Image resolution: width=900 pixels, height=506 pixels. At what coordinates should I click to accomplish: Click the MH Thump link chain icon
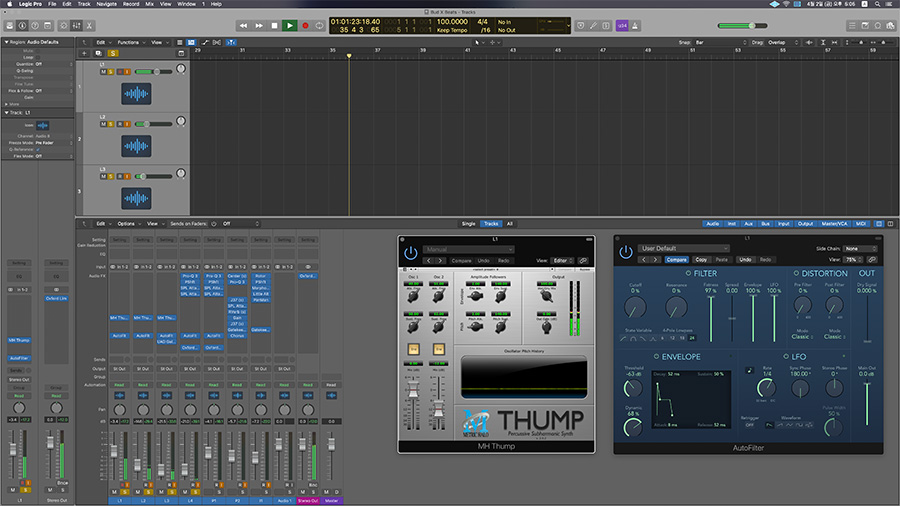[583, 260]
